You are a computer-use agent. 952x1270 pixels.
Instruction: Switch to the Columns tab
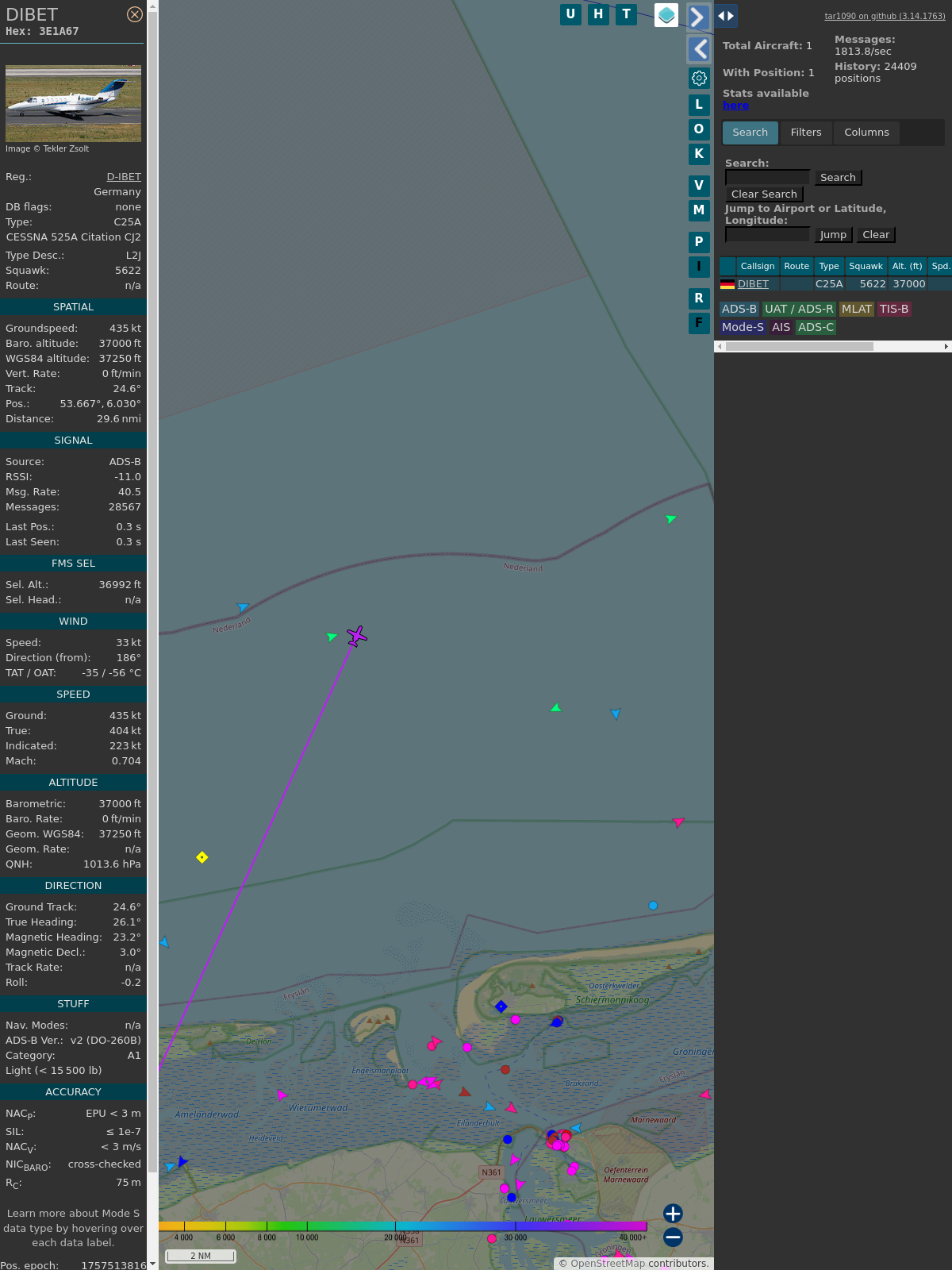pos(866,133)
